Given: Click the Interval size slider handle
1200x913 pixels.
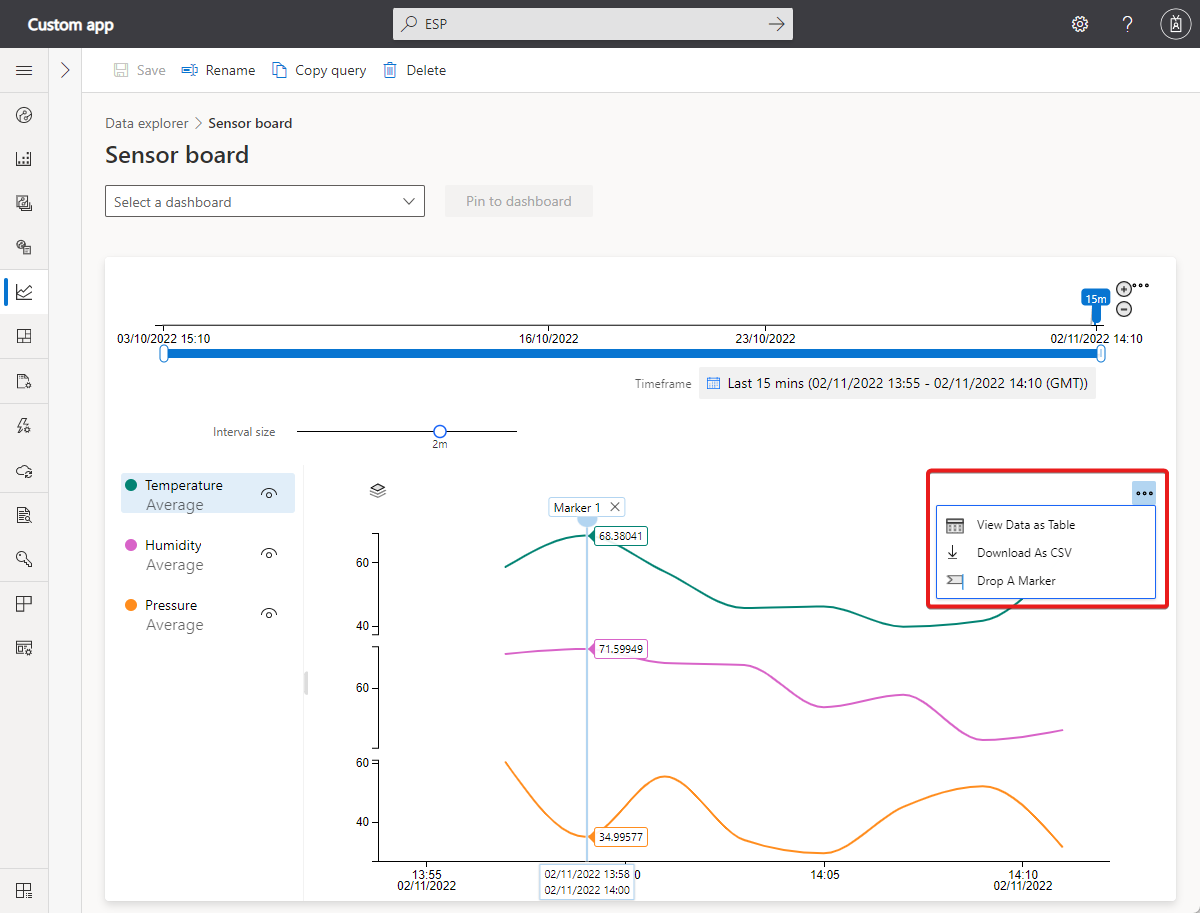Looking at the screenshot, I should 440,431.
